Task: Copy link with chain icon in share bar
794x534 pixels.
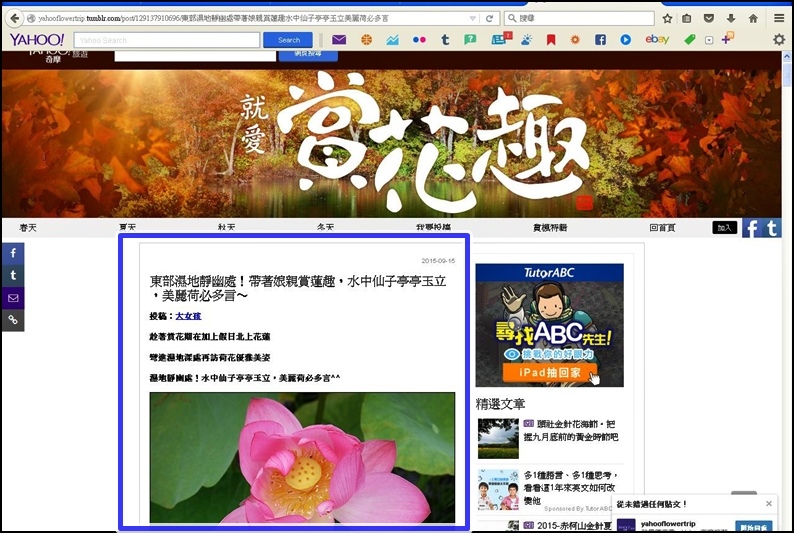Action: pyautogui.click(x=13, y=320)
